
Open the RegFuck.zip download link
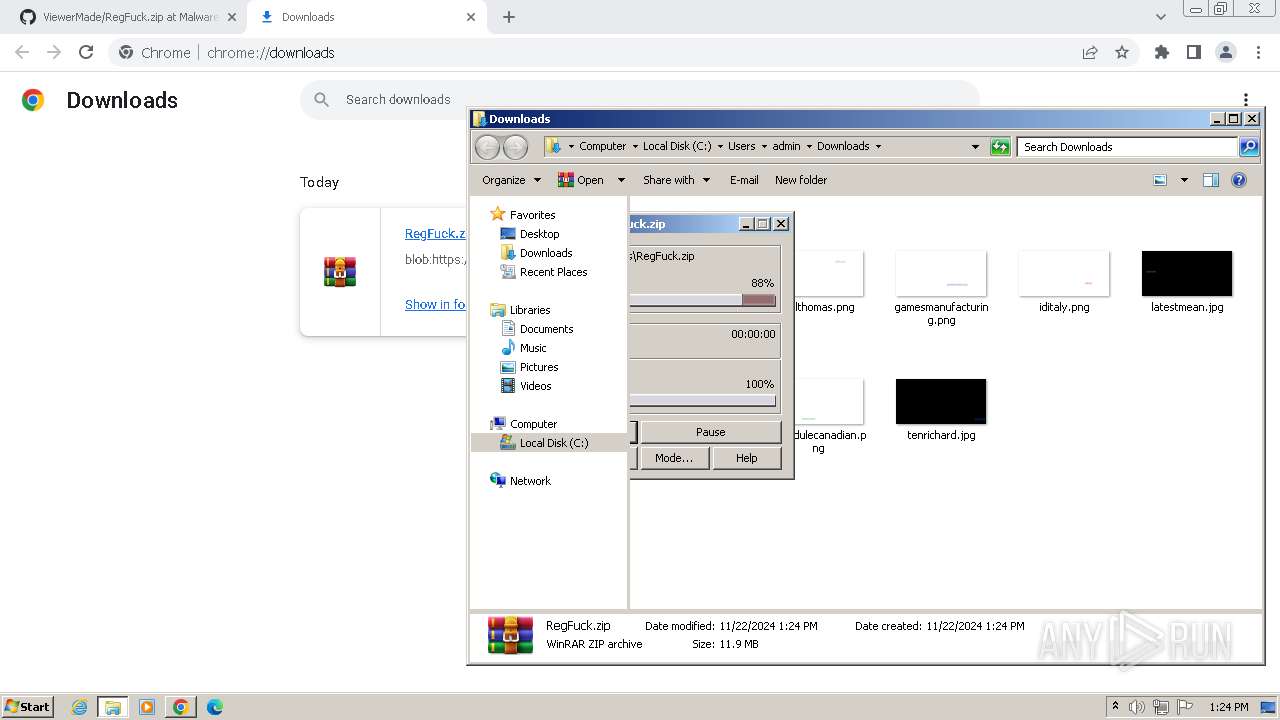435,233
